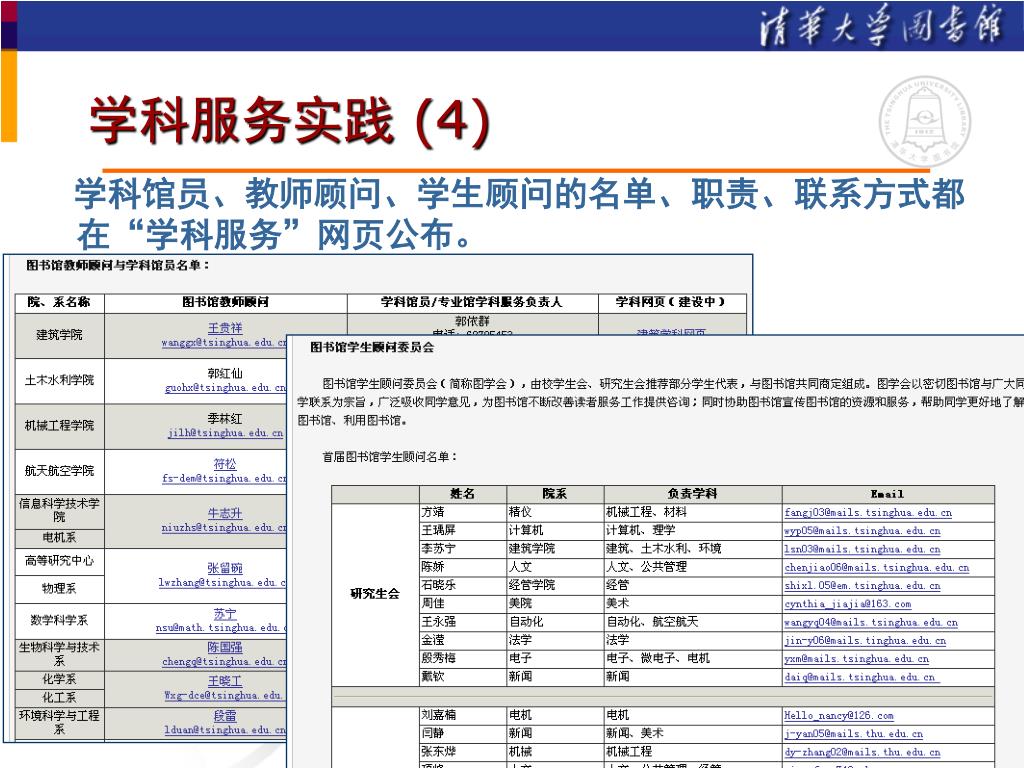The height and width of the screenshot is (768, 1024).
Task: Open the 符松 advisor link
Action: coord(225,464)
